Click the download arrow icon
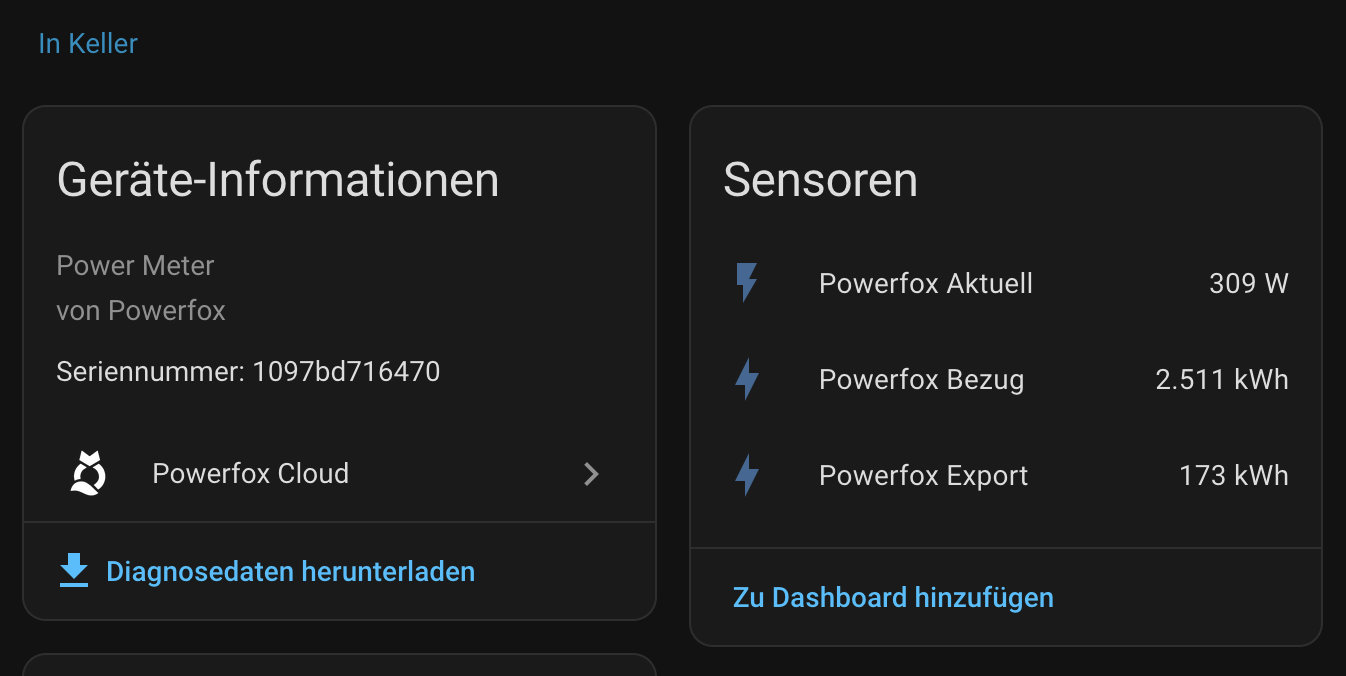 pos(74,571)
